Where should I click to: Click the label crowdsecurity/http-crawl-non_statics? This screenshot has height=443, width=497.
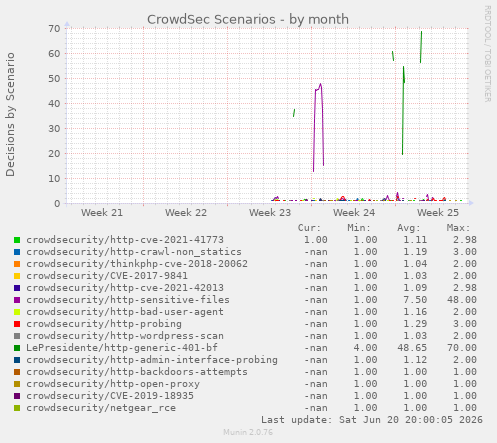[134, 252]
